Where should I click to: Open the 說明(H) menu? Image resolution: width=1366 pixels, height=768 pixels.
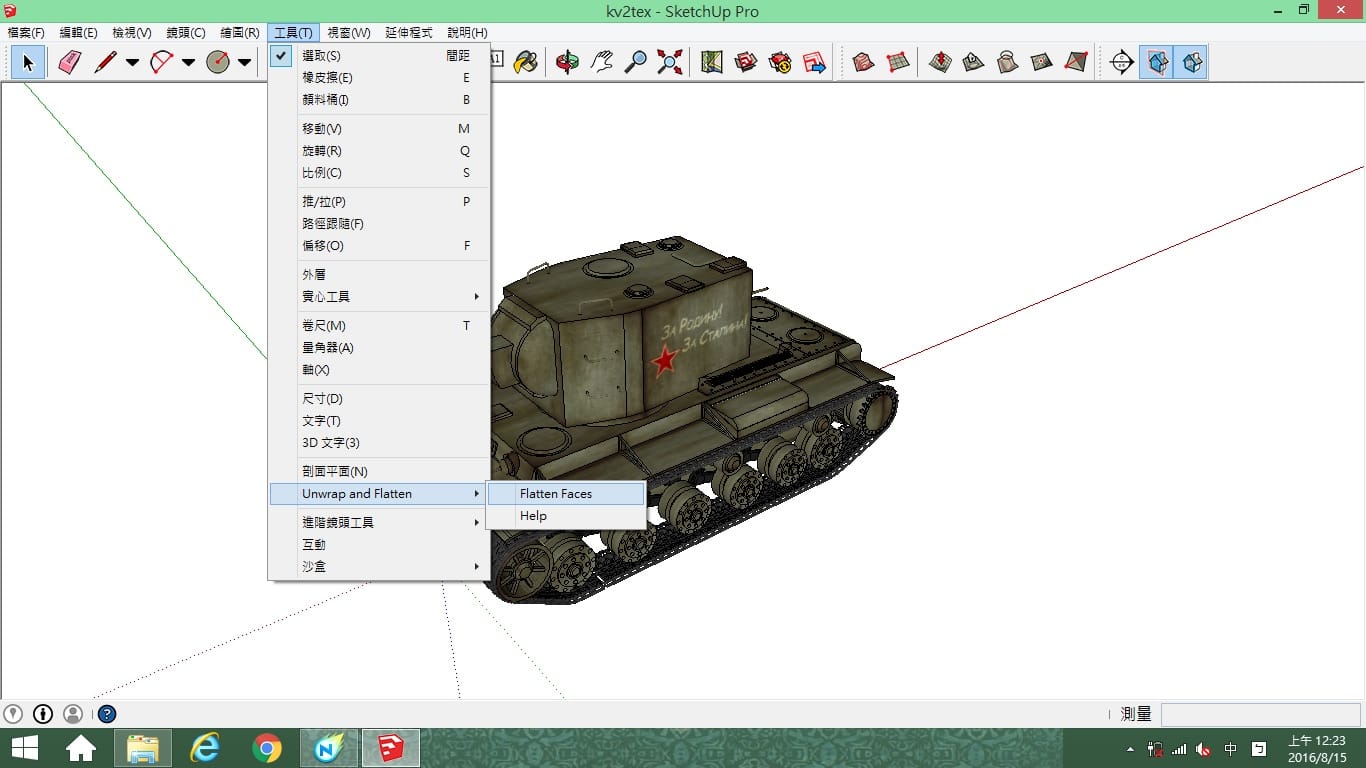tap(467, 33)
